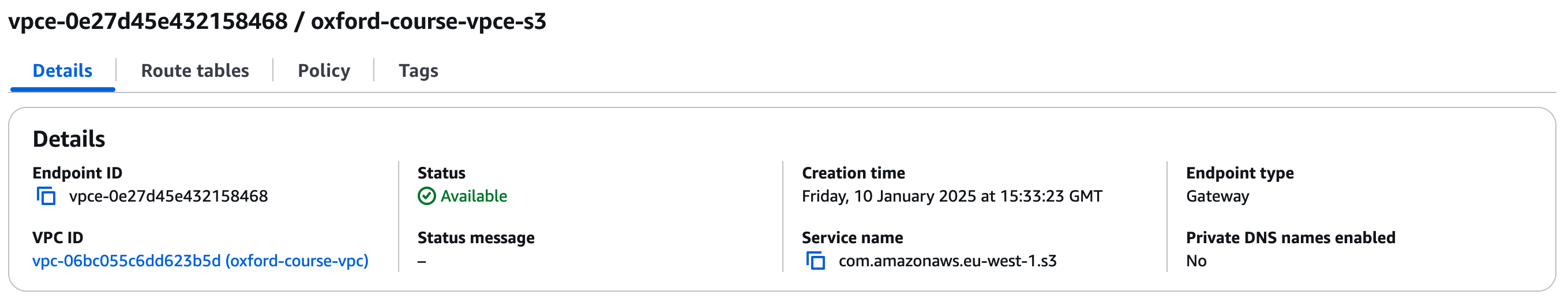Screen dimensions: 1568x305
Task: Open the Policy tab
Action: pos(324,70)
